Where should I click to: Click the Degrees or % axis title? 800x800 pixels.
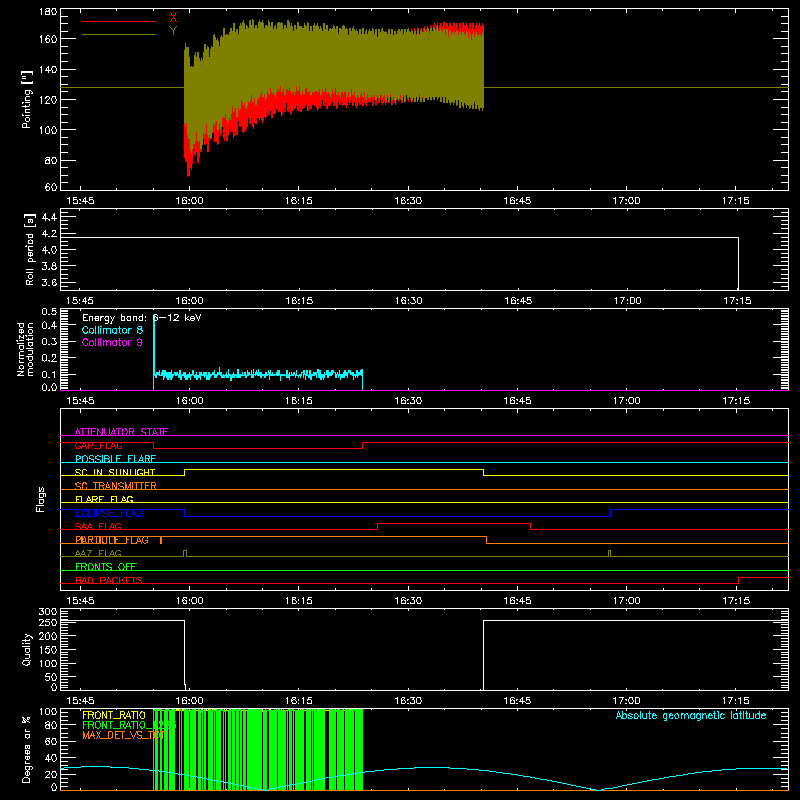pos(27,749)
